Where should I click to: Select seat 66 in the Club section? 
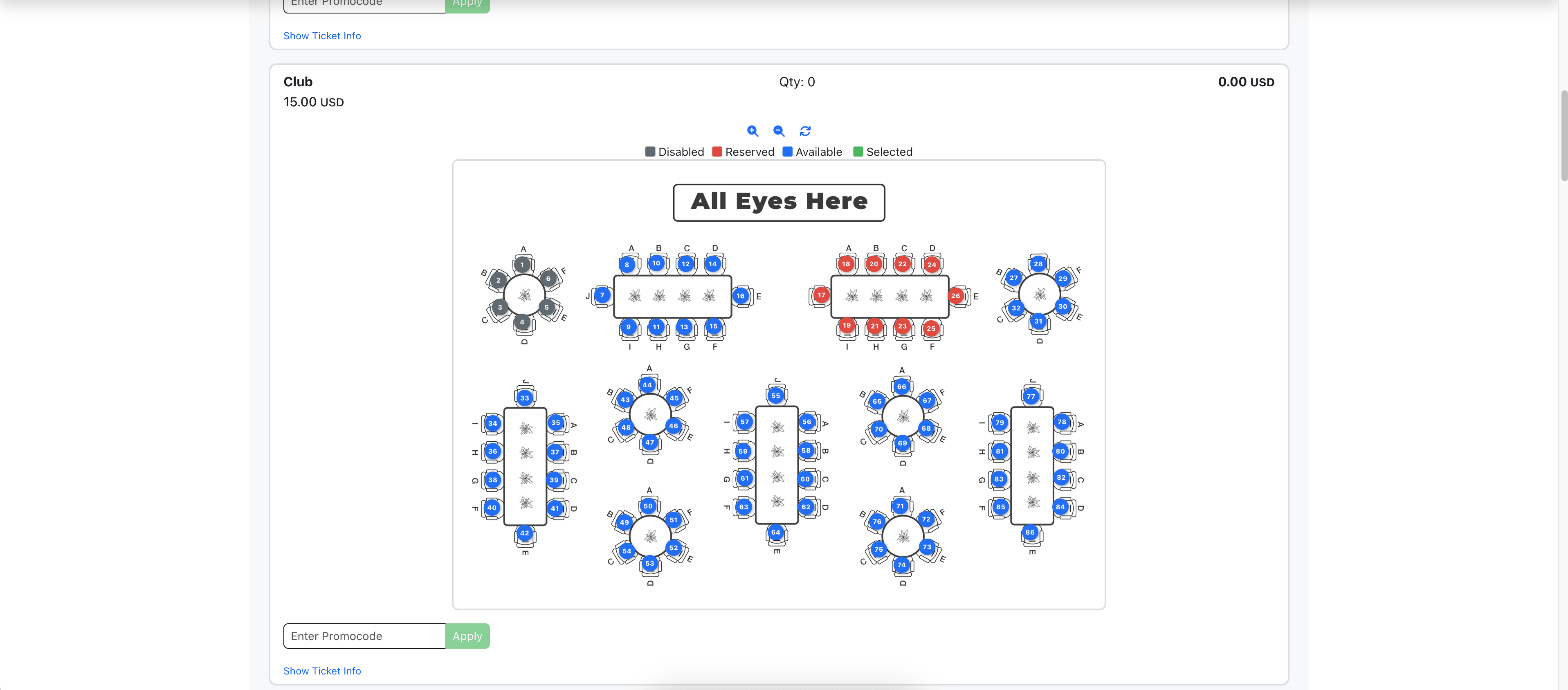[x=901, y=387]
